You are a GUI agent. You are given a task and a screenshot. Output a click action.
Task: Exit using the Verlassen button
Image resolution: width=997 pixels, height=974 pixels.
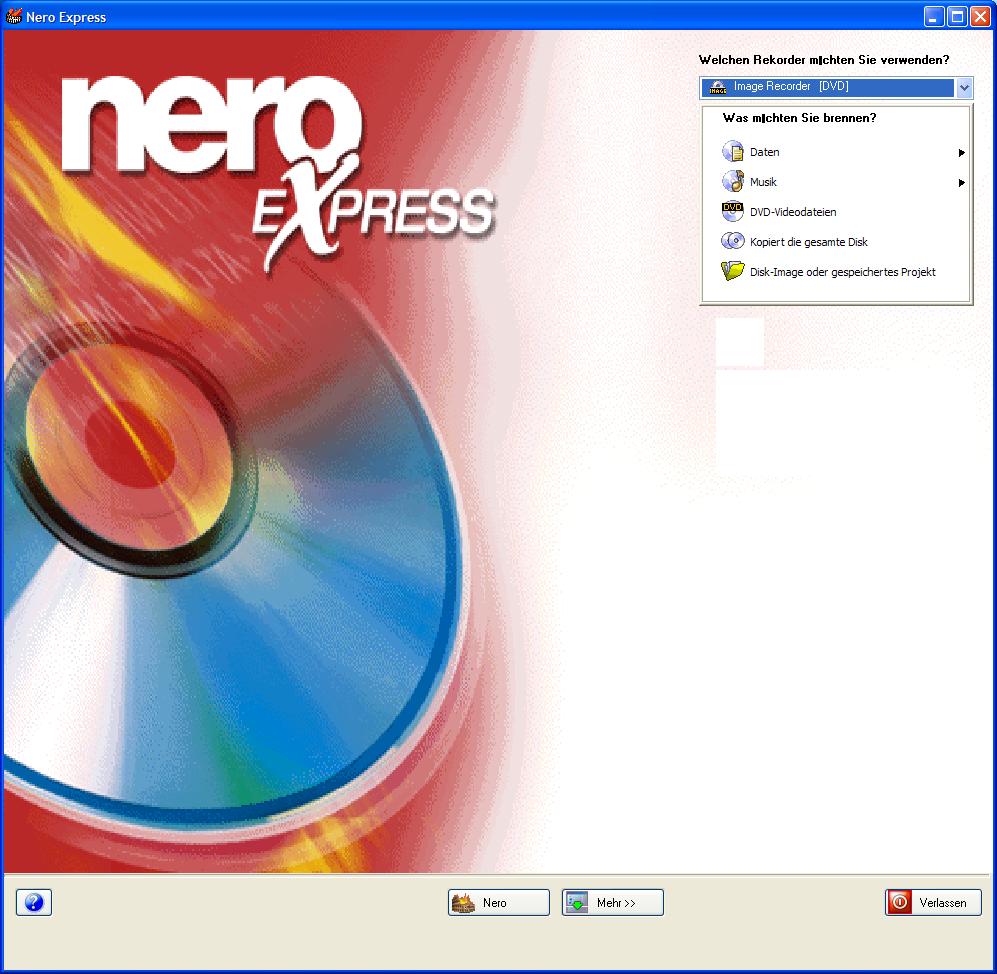pyautogui.click(x=933, y=902)
